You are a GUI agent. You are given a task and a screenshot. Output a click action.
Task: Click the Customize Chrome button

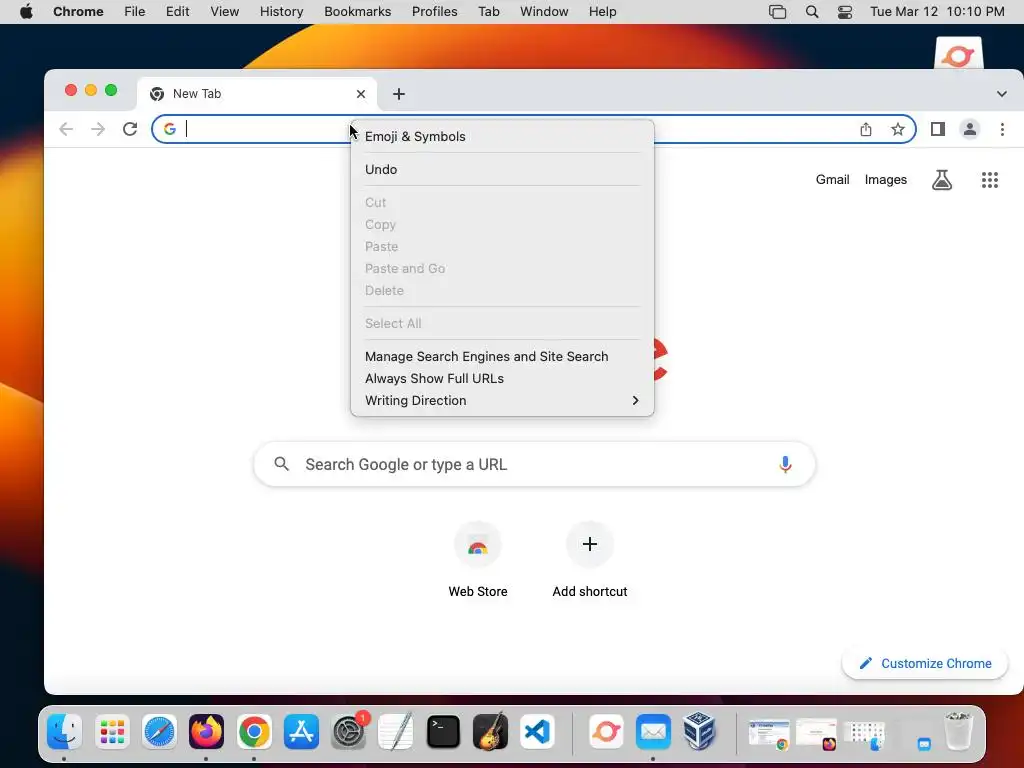925,664
